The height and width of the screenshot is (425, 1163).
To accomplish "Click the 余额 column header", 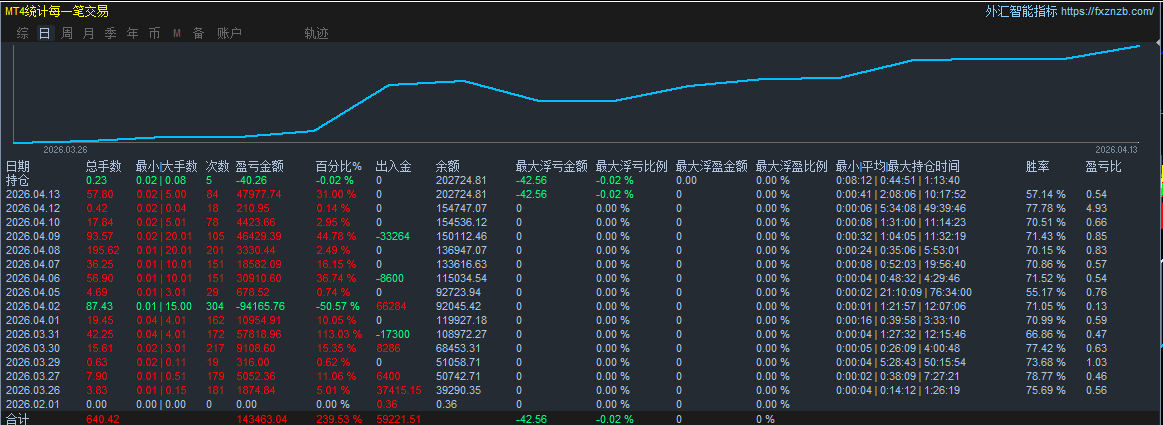I will [448, 166].
